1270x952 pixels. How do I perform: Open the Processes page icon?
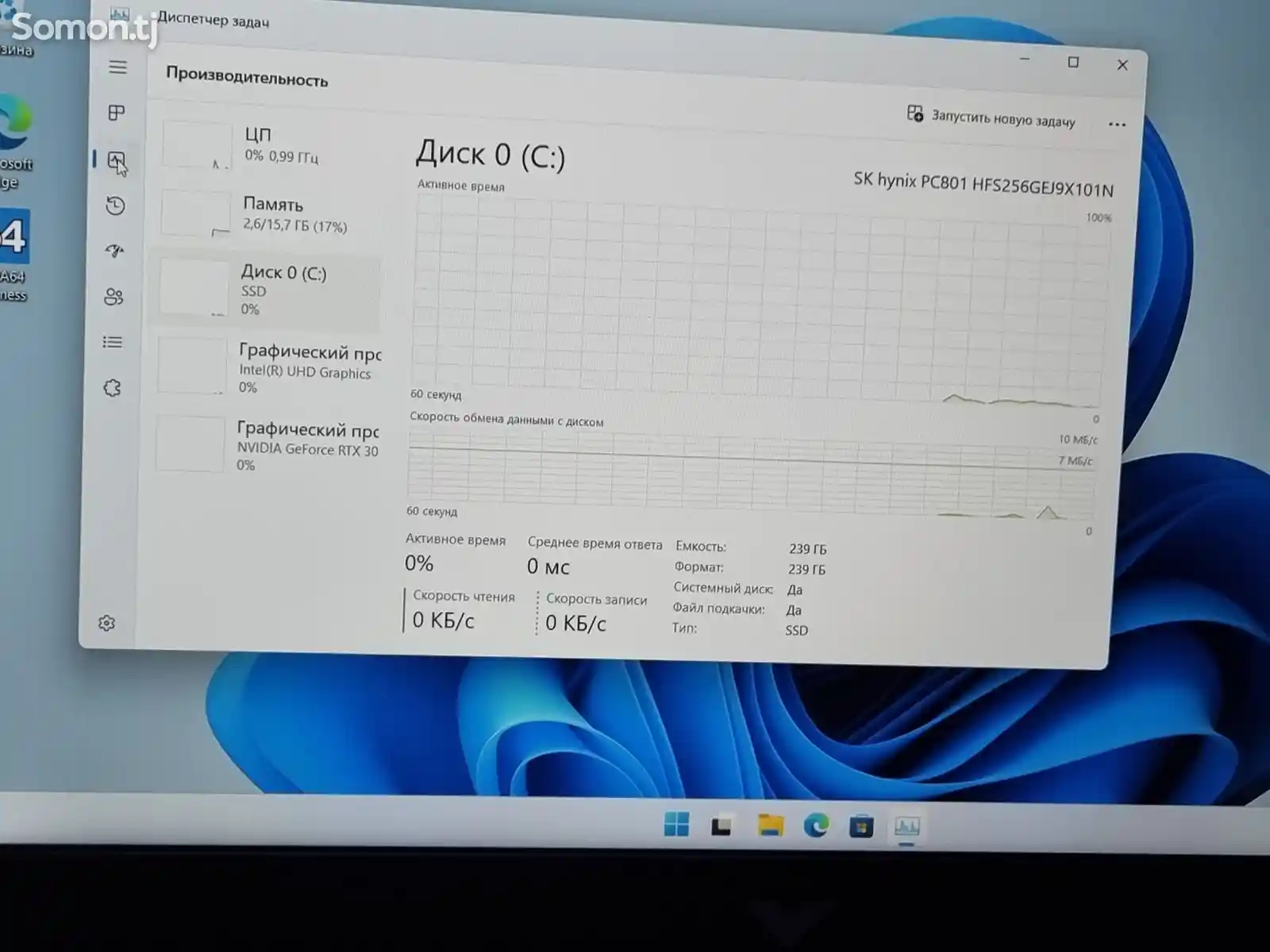[117, 113]
